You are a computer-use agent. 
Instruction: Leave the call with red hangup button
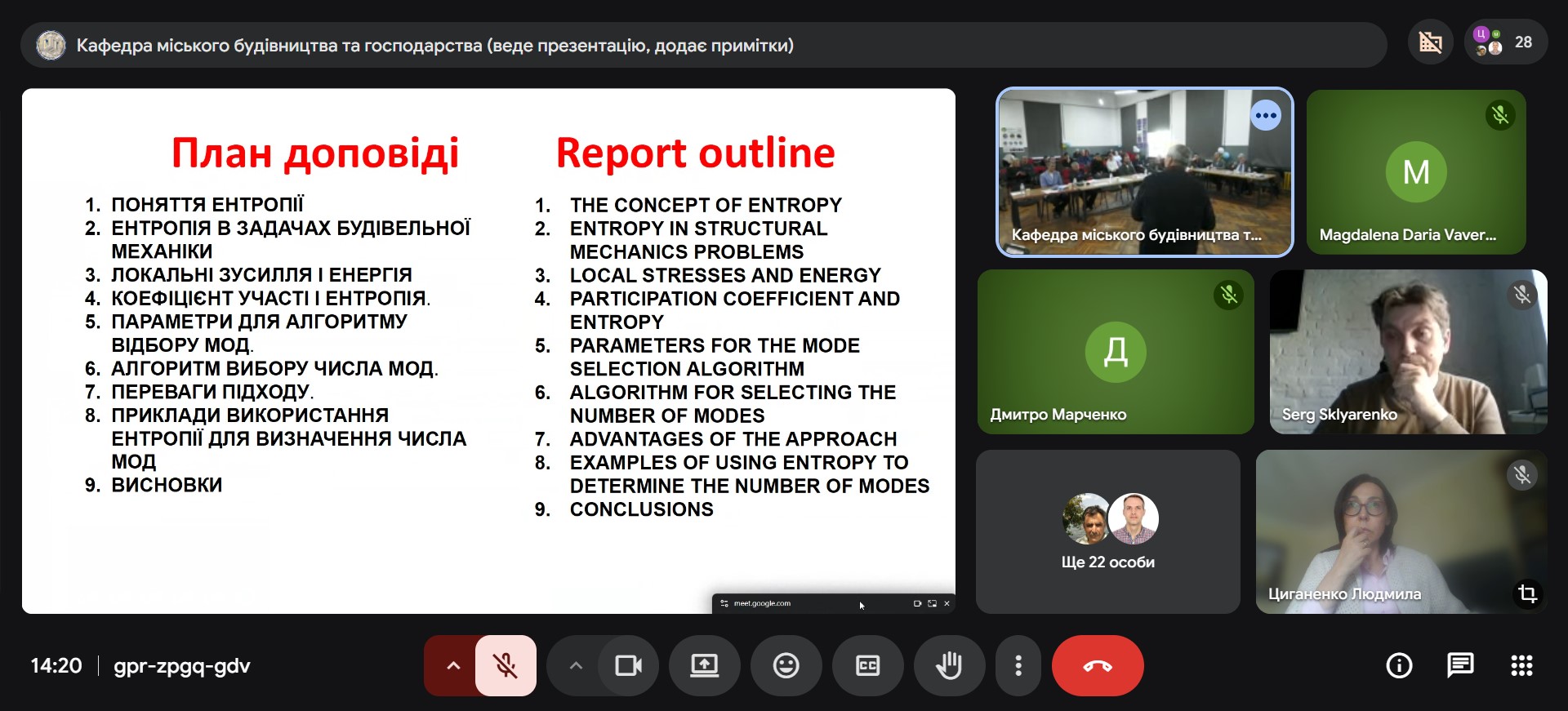1097,666
